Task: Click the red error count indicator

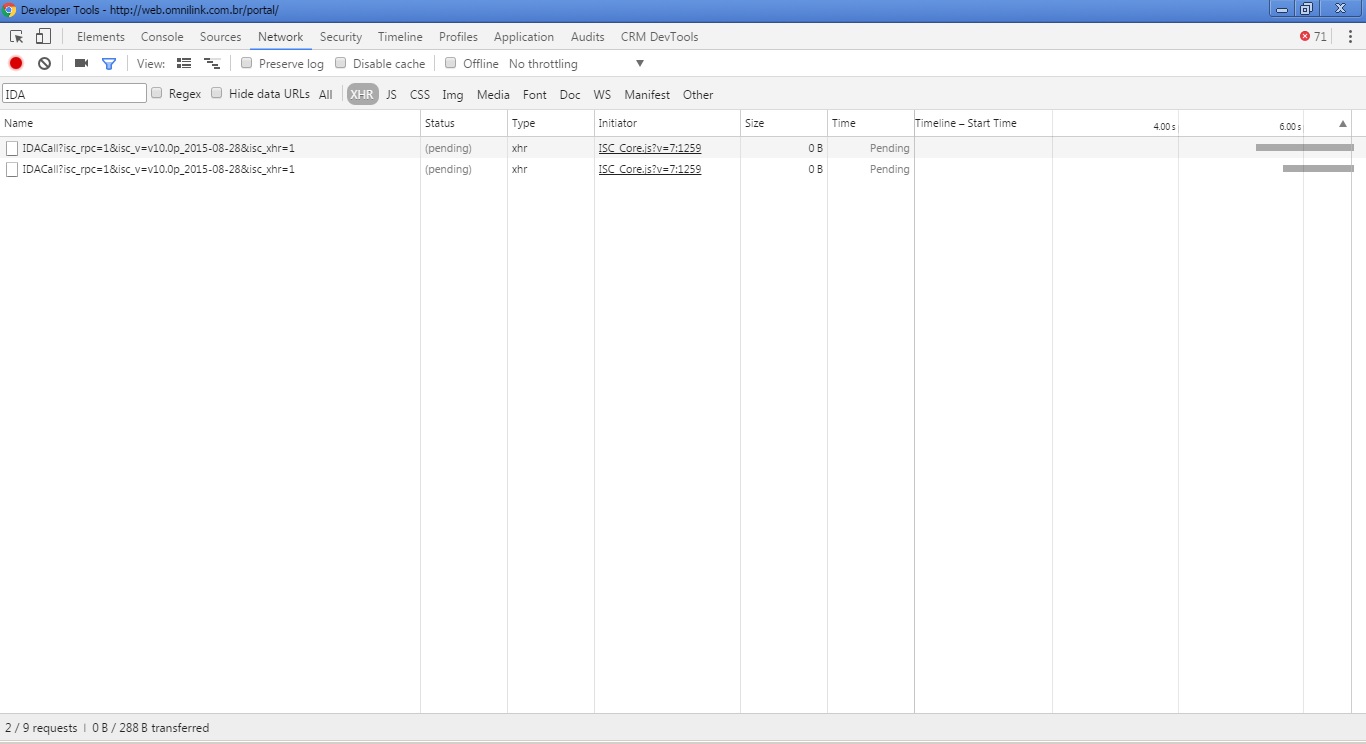Action: click(x=1313, y=37)
